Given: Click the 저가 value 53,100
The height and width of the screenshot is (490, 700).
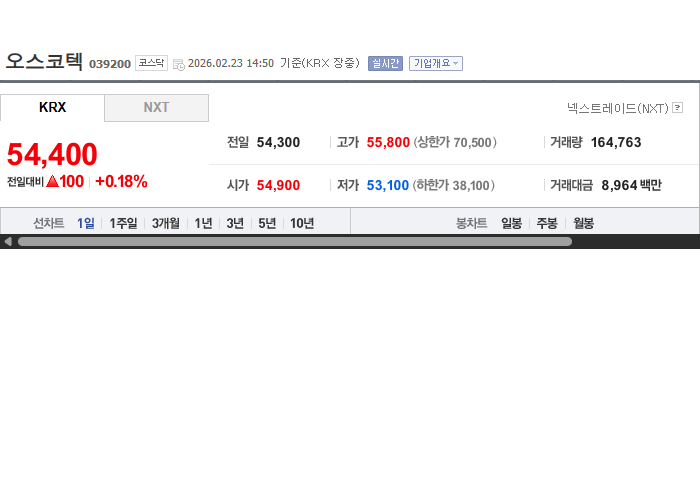Looking at the screenshot, I should click(388, 185).
